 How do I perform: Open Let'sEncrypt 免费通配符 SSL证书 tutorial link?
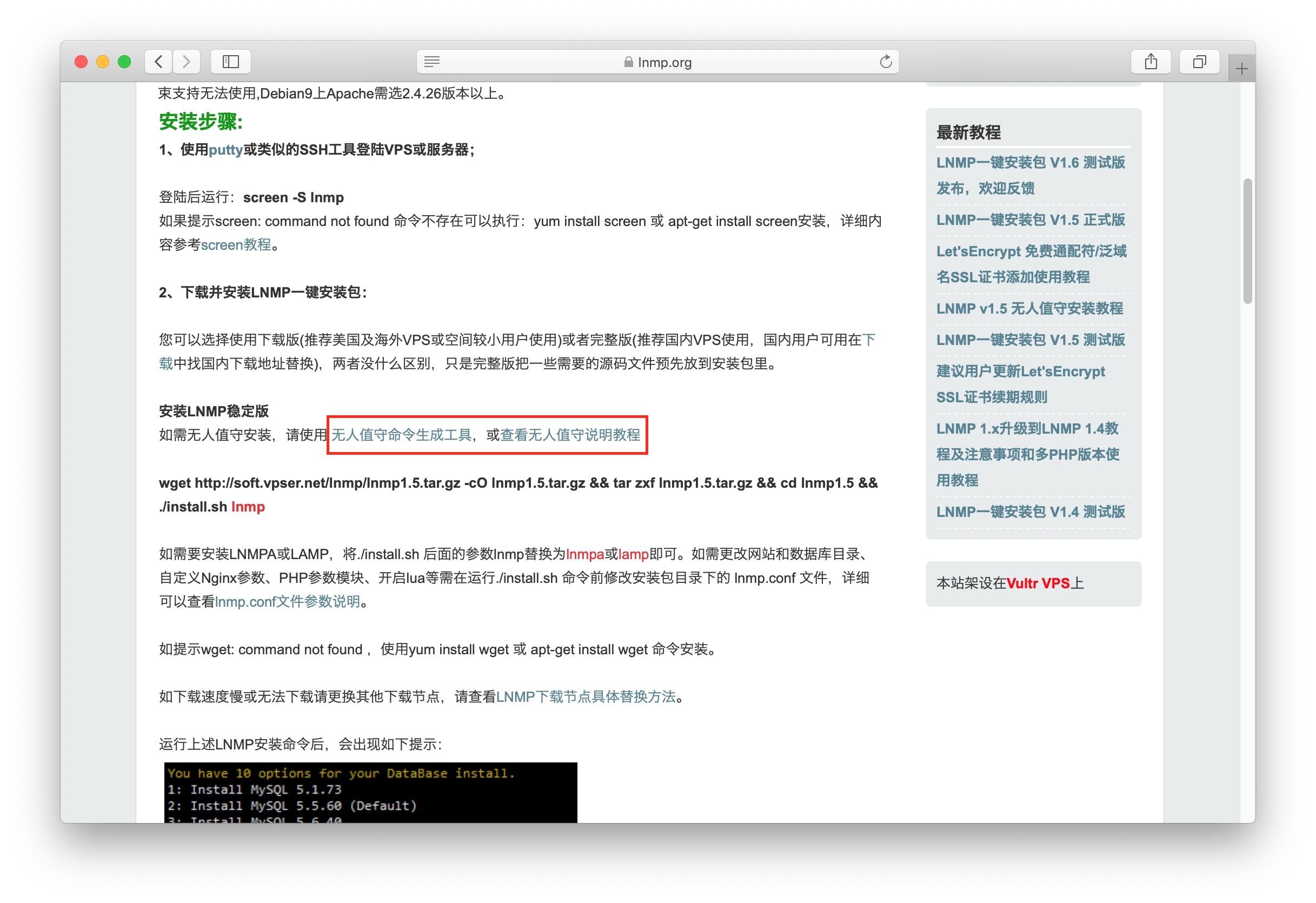[x=1031, y=264]
